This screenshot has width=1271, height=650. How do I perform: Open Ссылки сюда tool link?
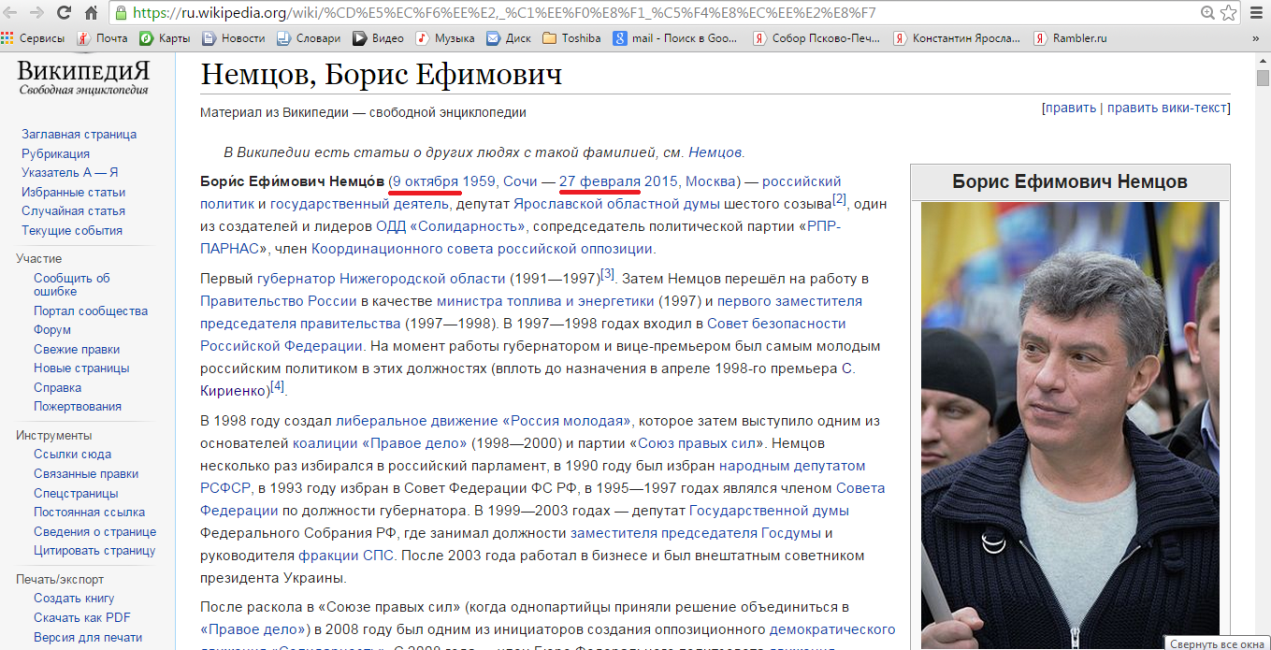pos(73,454)
